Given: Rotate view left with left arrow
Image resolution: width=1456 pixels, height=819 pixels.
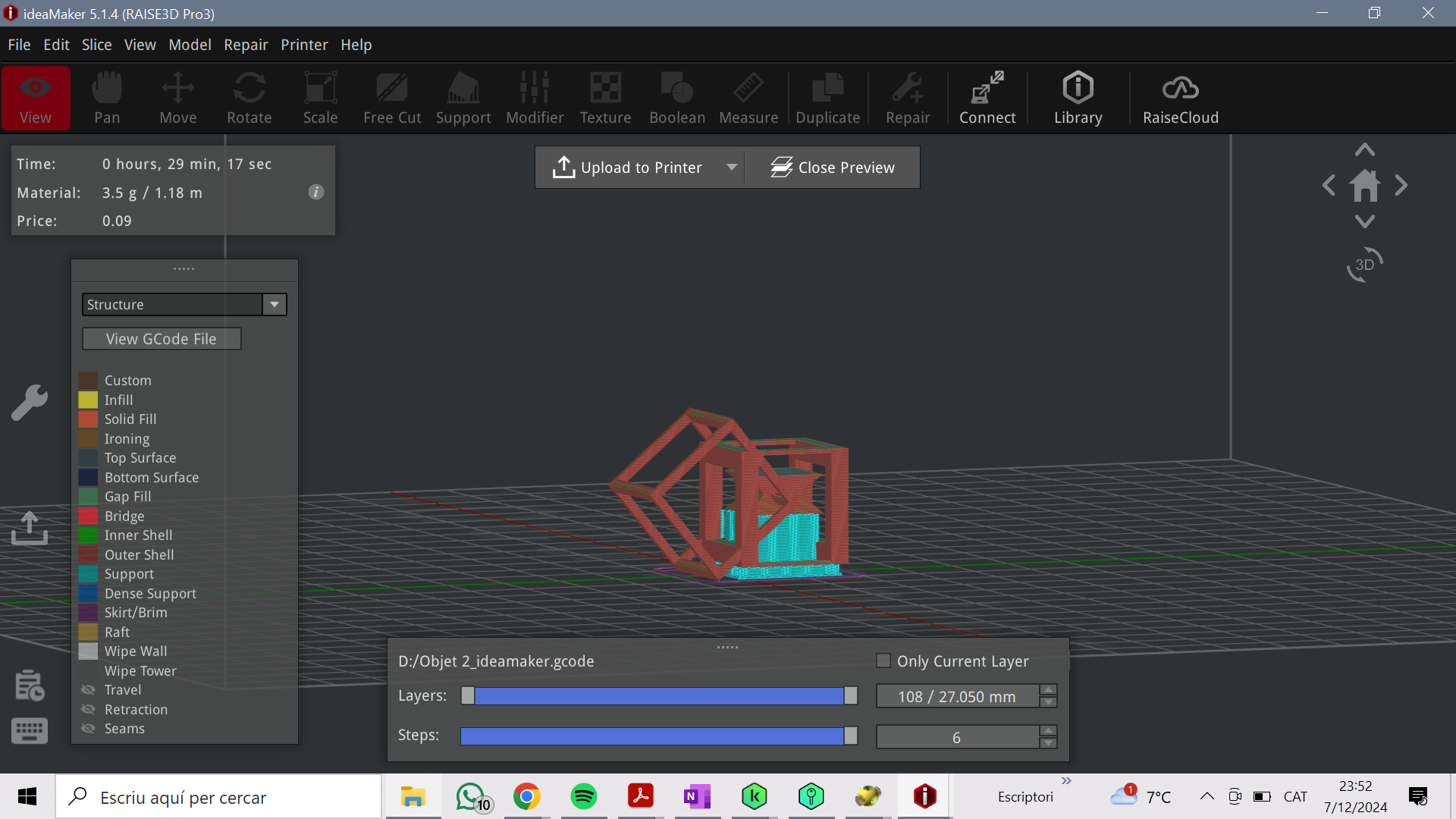Looking at the screenshot, I should 1329,185.
